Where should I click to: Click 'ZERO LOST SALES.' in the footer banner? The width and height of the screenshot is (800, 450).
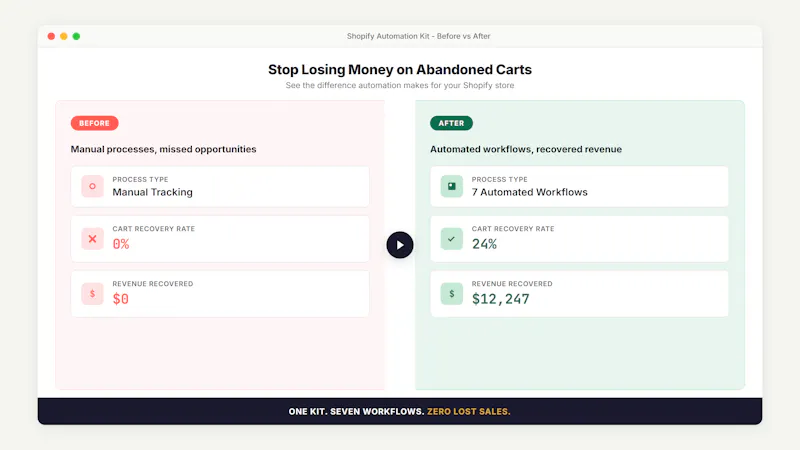point(469,411)
